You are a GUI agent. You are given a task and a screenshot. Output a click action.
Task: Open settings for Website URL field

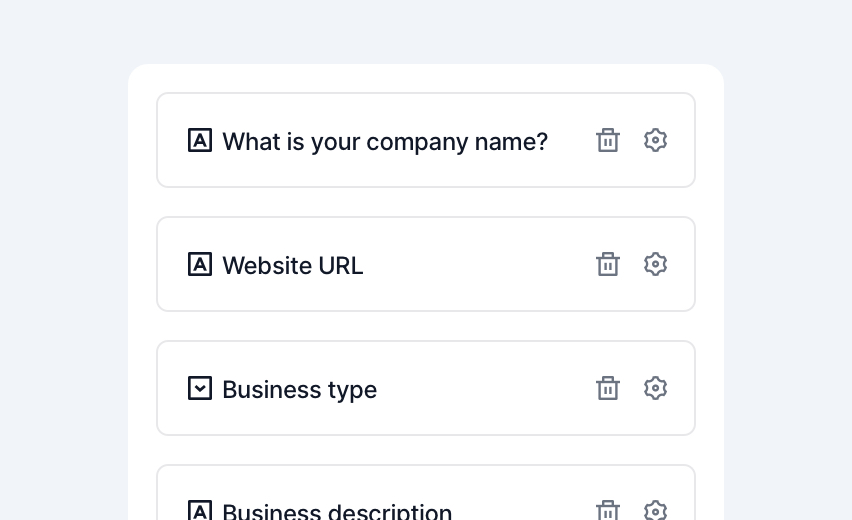click(x=655, y=264)
